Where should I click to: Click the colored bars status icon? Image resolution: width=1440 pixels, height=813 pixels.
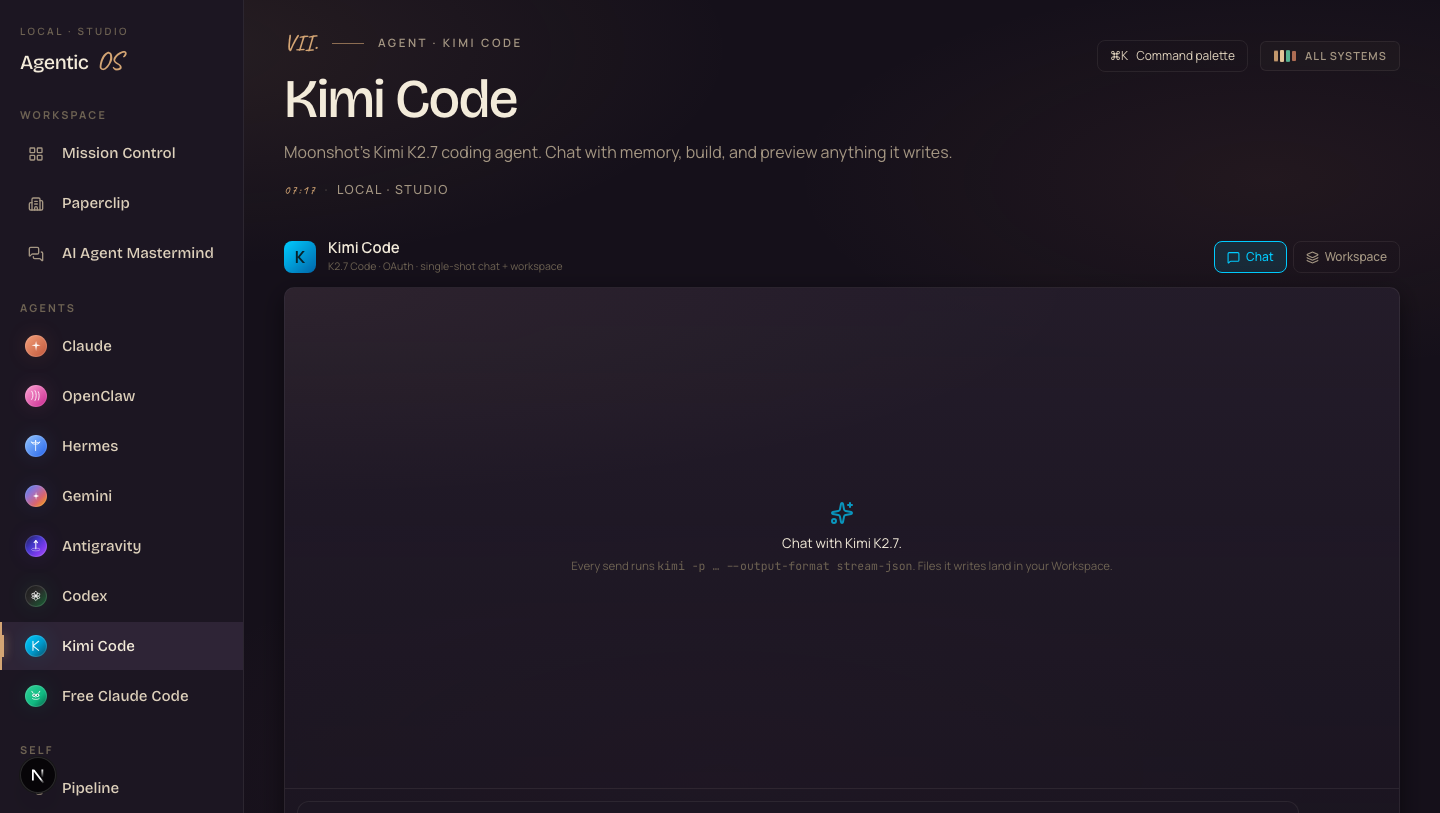click(1285, 56)
